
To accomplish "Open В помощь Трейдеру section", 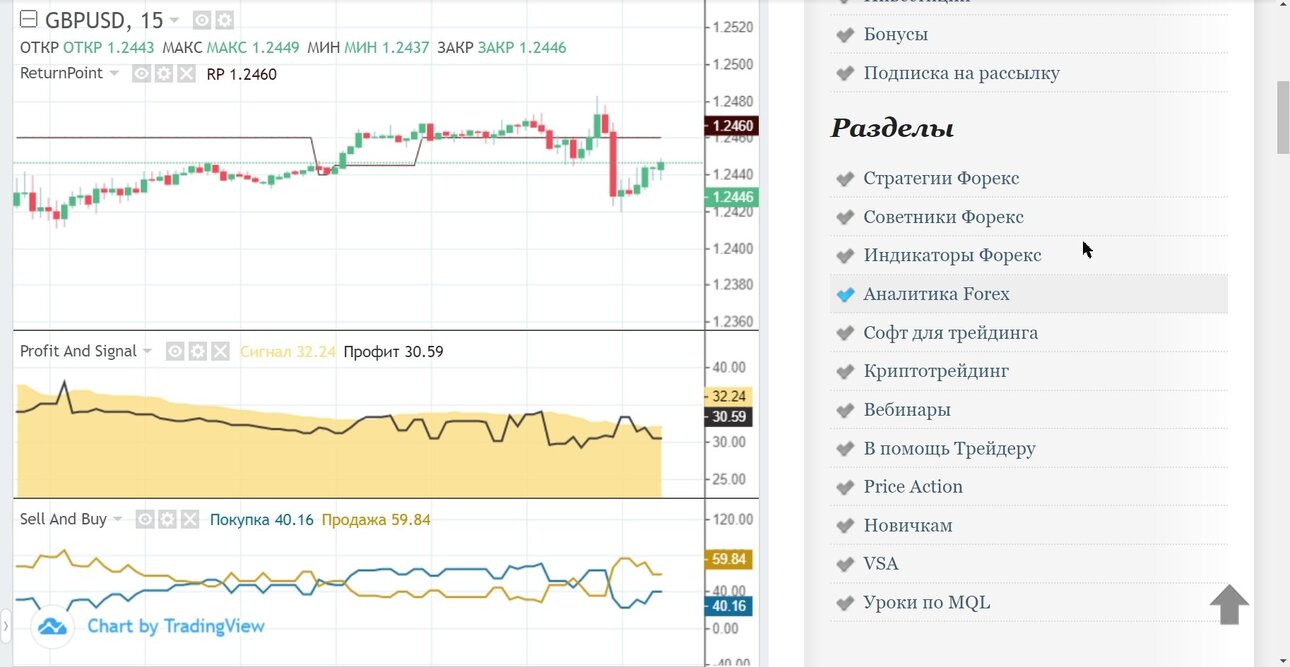I will (x=950, y=449).
